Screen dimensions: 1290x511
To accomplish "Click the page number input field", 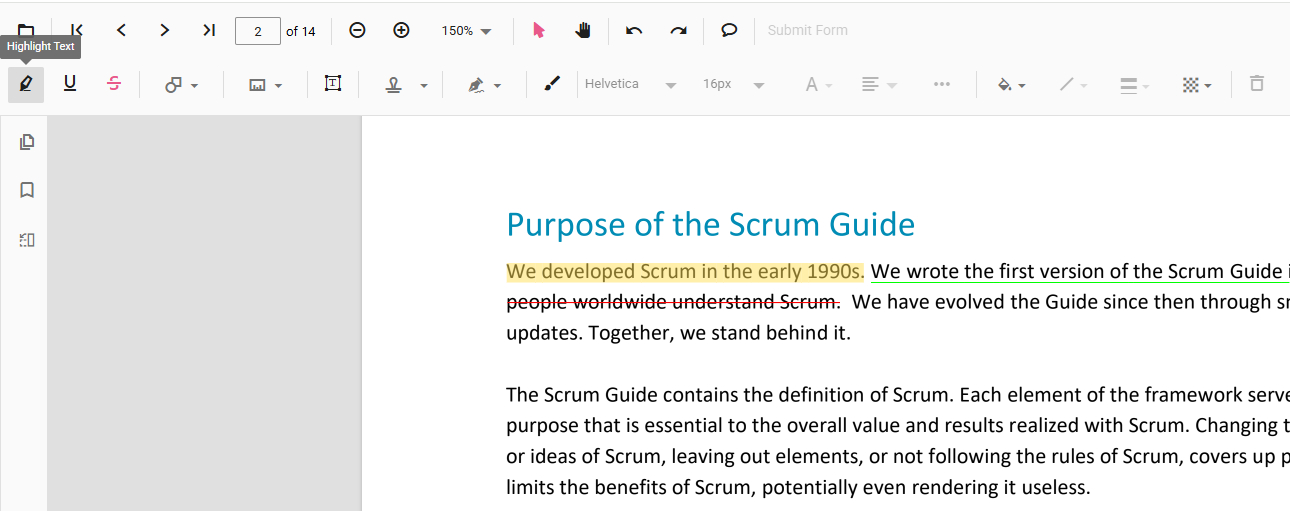I will [258, 31].
